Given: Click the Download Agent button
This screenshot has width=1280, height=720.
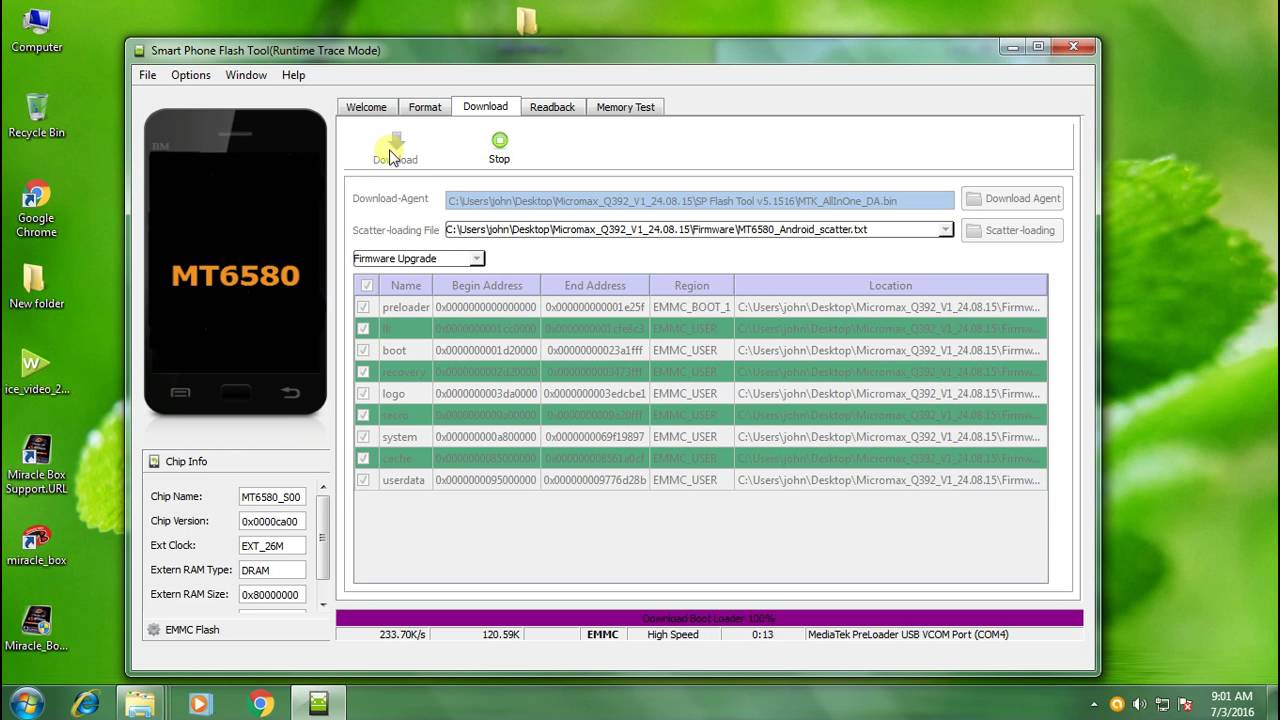Looking at the screenshot, I should tap(1012, 199).
